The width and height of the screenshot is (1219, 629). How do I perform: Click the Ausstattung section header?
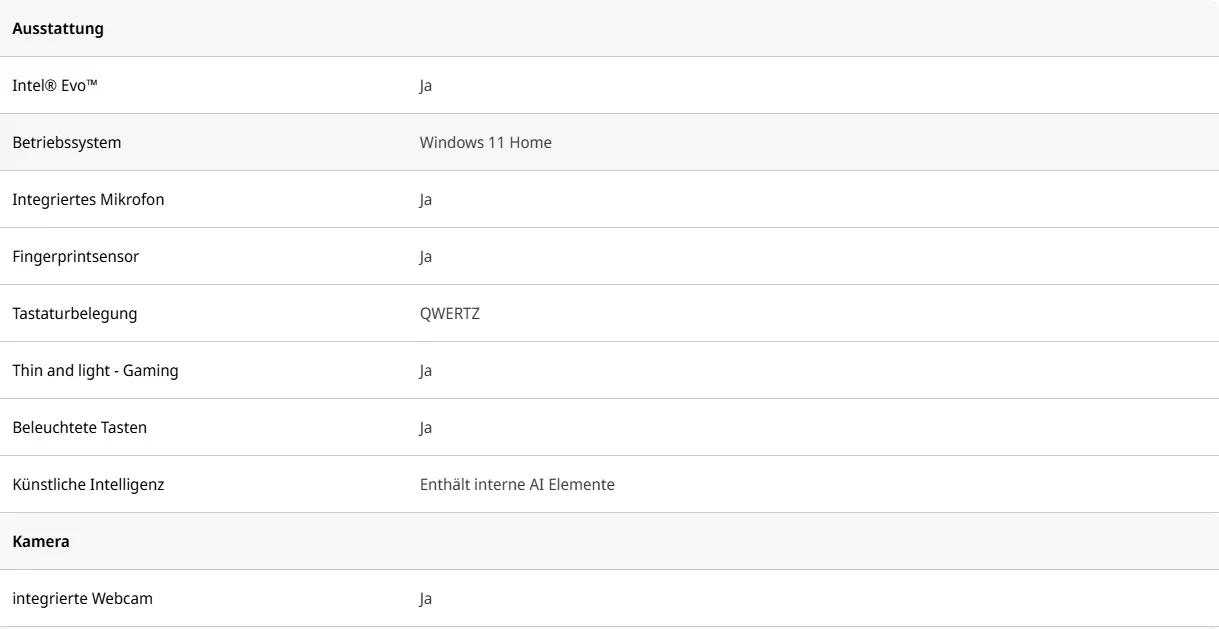click(58, 29)
